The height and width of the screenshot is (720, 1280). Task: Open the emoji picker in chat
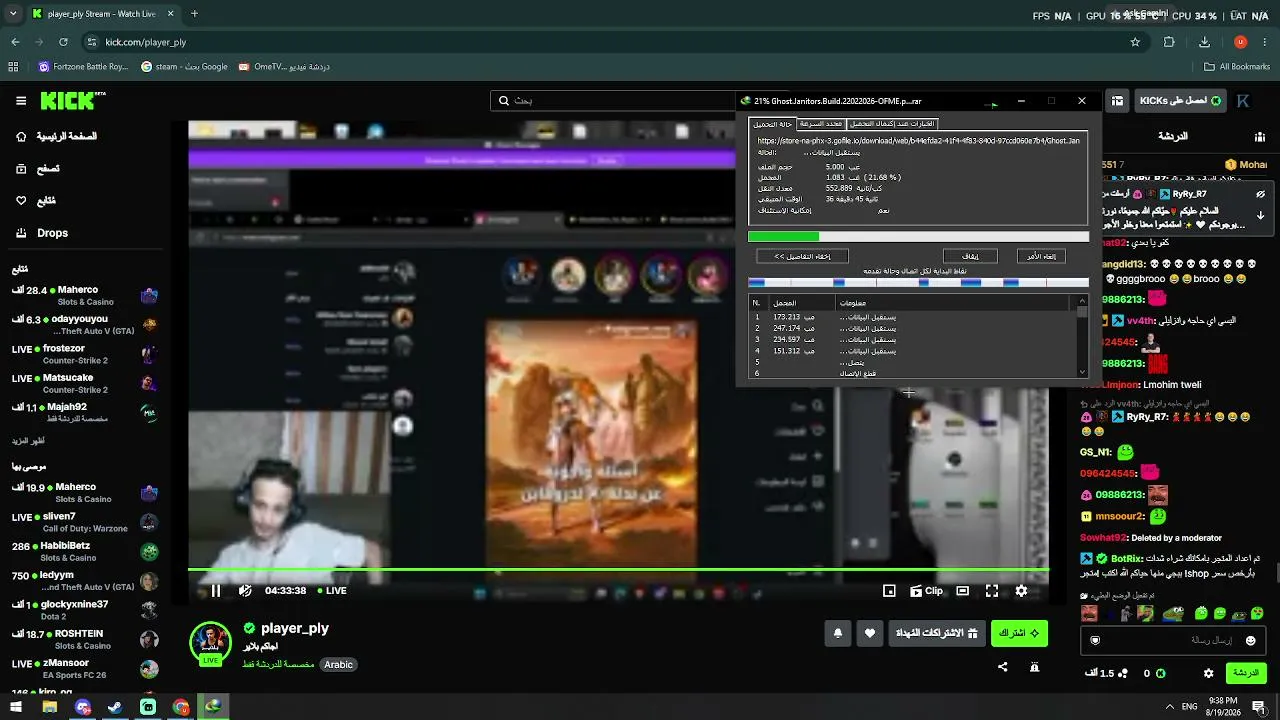[1250, 640]
